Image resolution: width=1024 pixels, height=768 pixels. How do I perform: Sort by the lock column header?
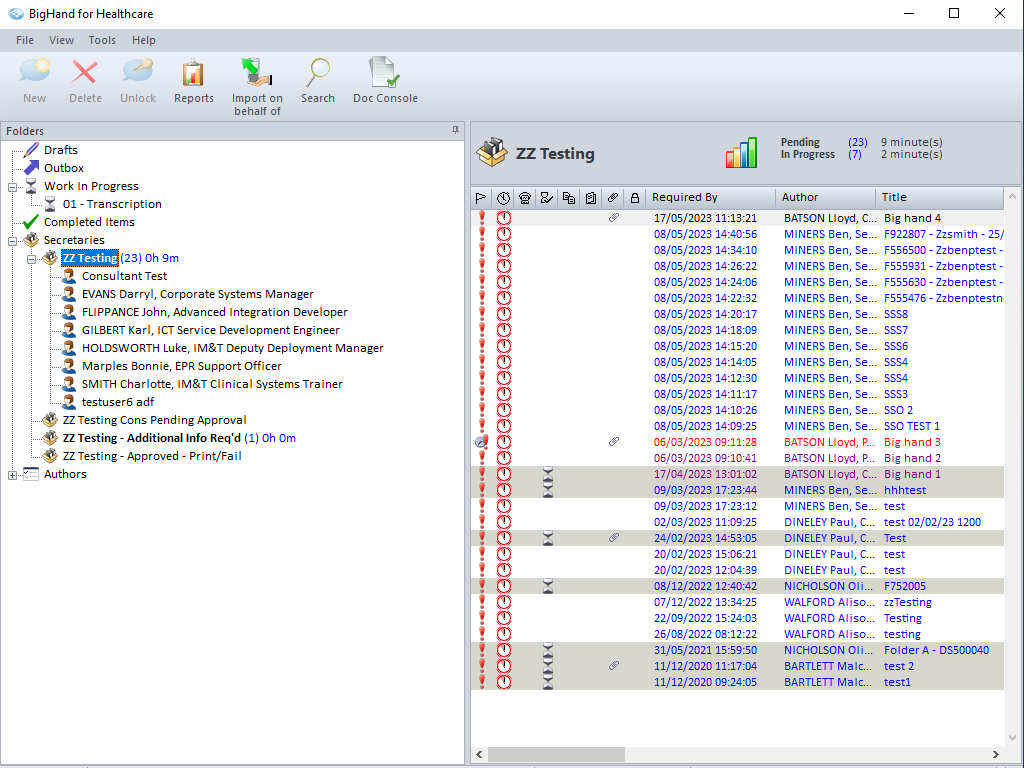(x=635, y=198)
